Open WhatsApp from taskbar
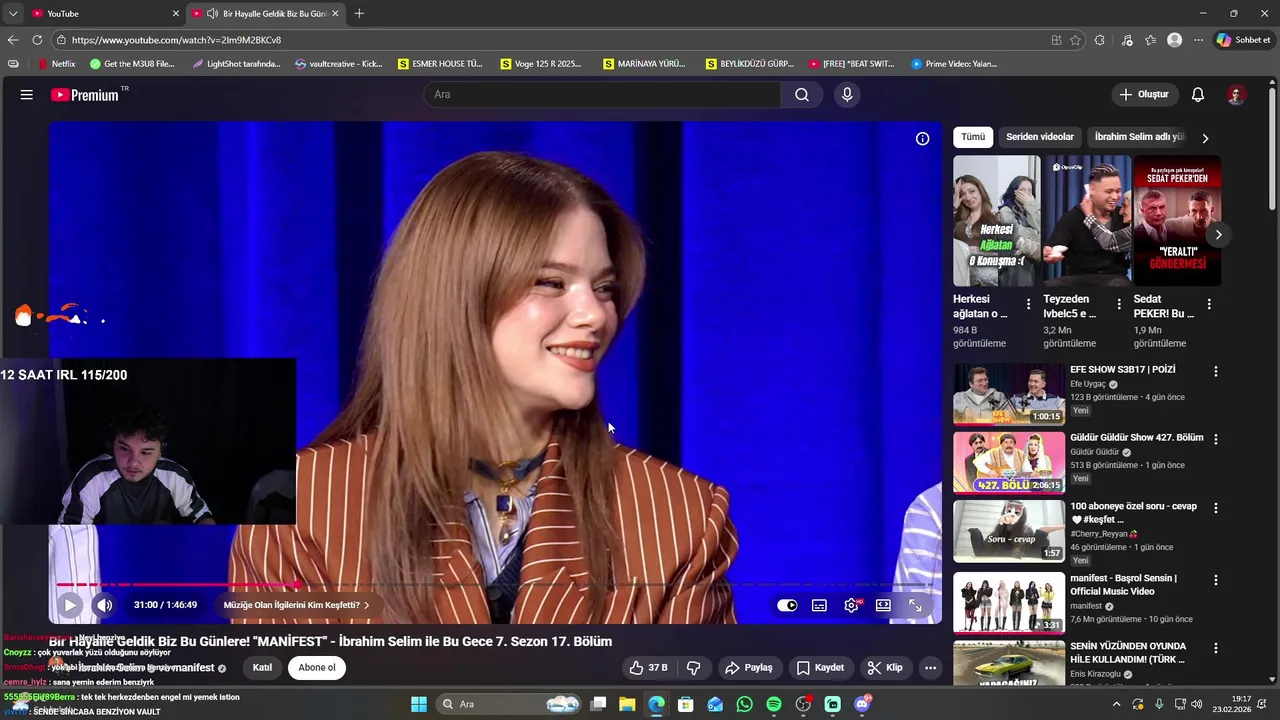The width and height of the screenshot is (1280, 720). point(744,704)
